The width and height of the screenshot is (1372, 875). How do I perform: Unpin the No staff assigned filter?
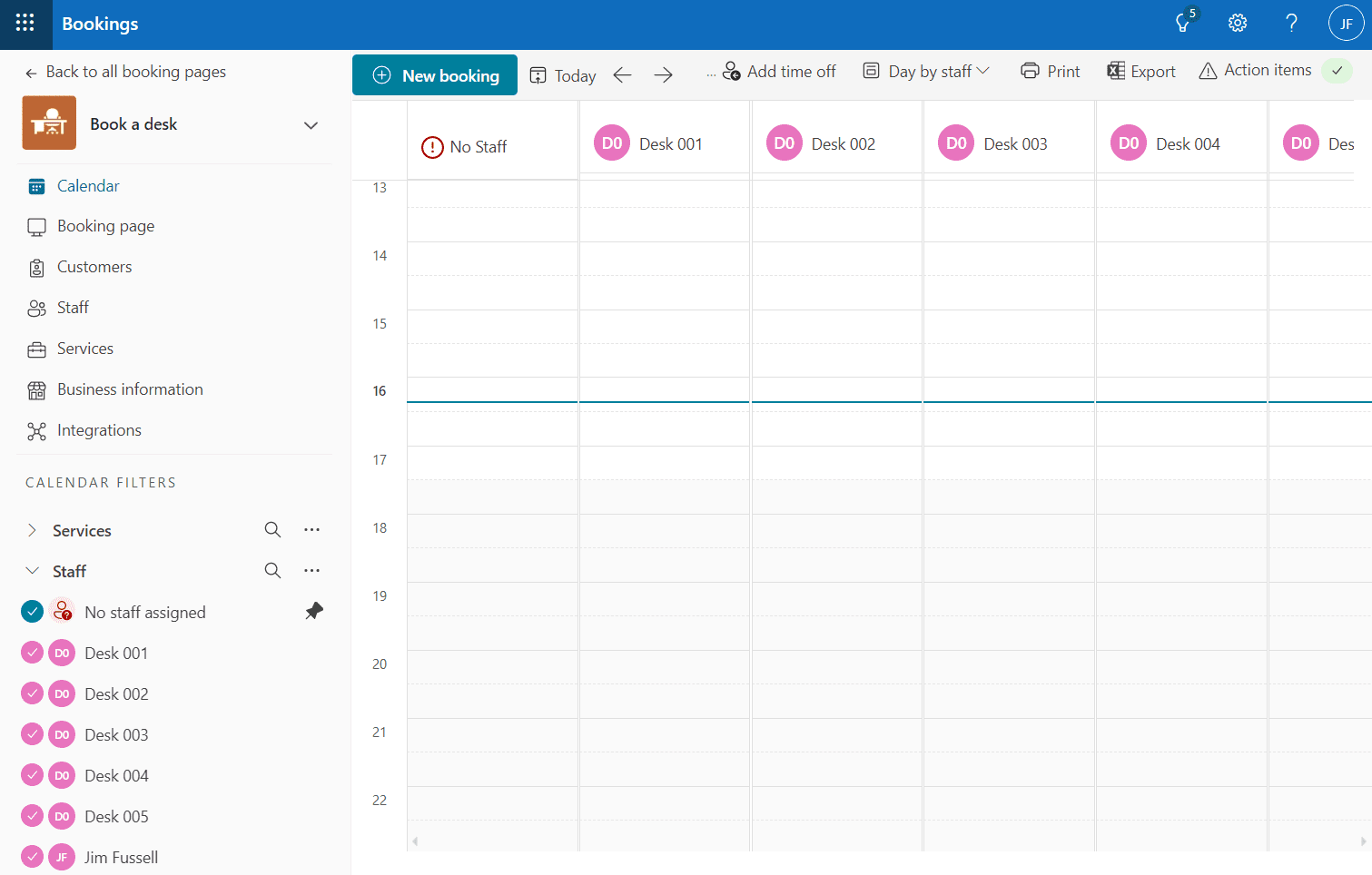coord(313,611)
